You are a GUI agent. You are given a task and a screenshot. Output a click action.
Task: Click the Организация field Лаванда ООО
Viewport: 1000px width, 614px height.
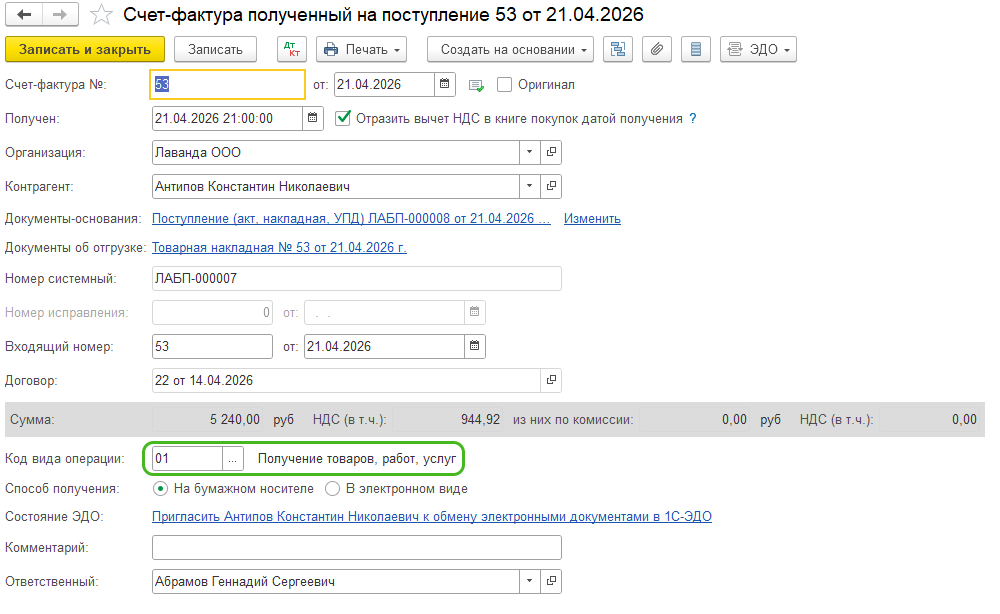pyautogui.click(x=336, y=152)
